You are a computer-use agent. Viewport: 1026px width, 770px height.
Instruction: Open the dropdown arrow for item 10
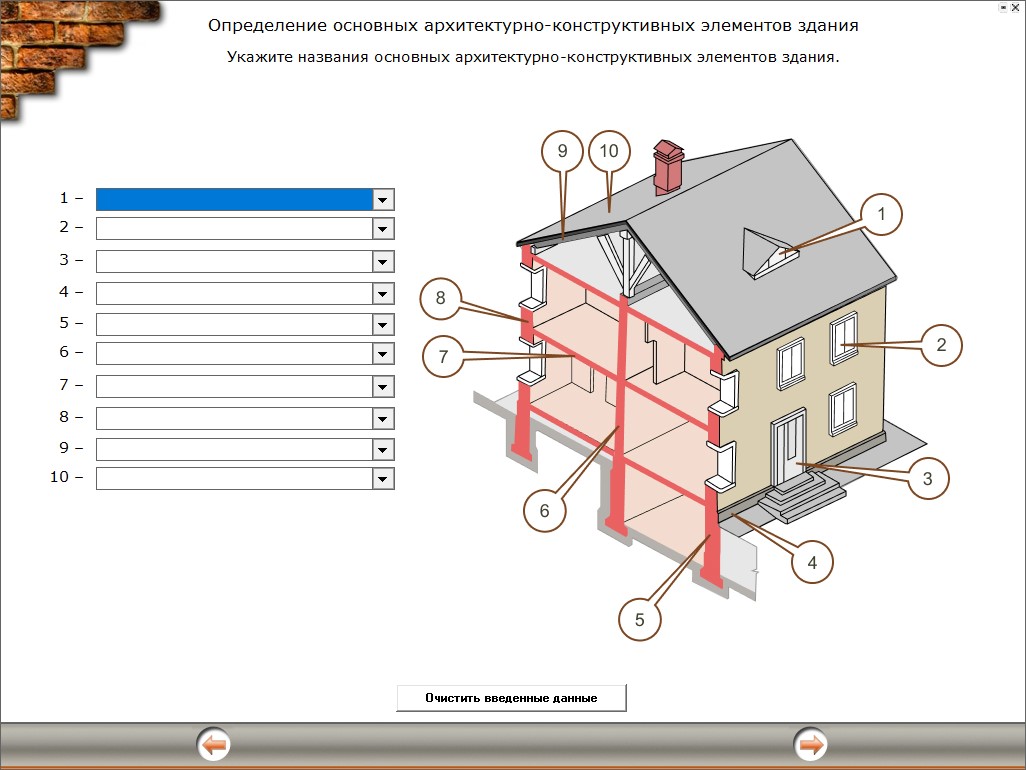coord(382,479)
